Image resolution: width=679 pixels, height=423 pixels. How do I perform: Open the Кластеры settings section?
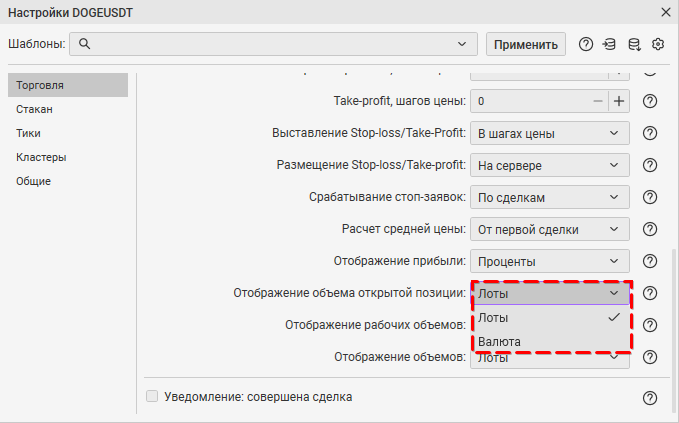click(x=41, y=157)
